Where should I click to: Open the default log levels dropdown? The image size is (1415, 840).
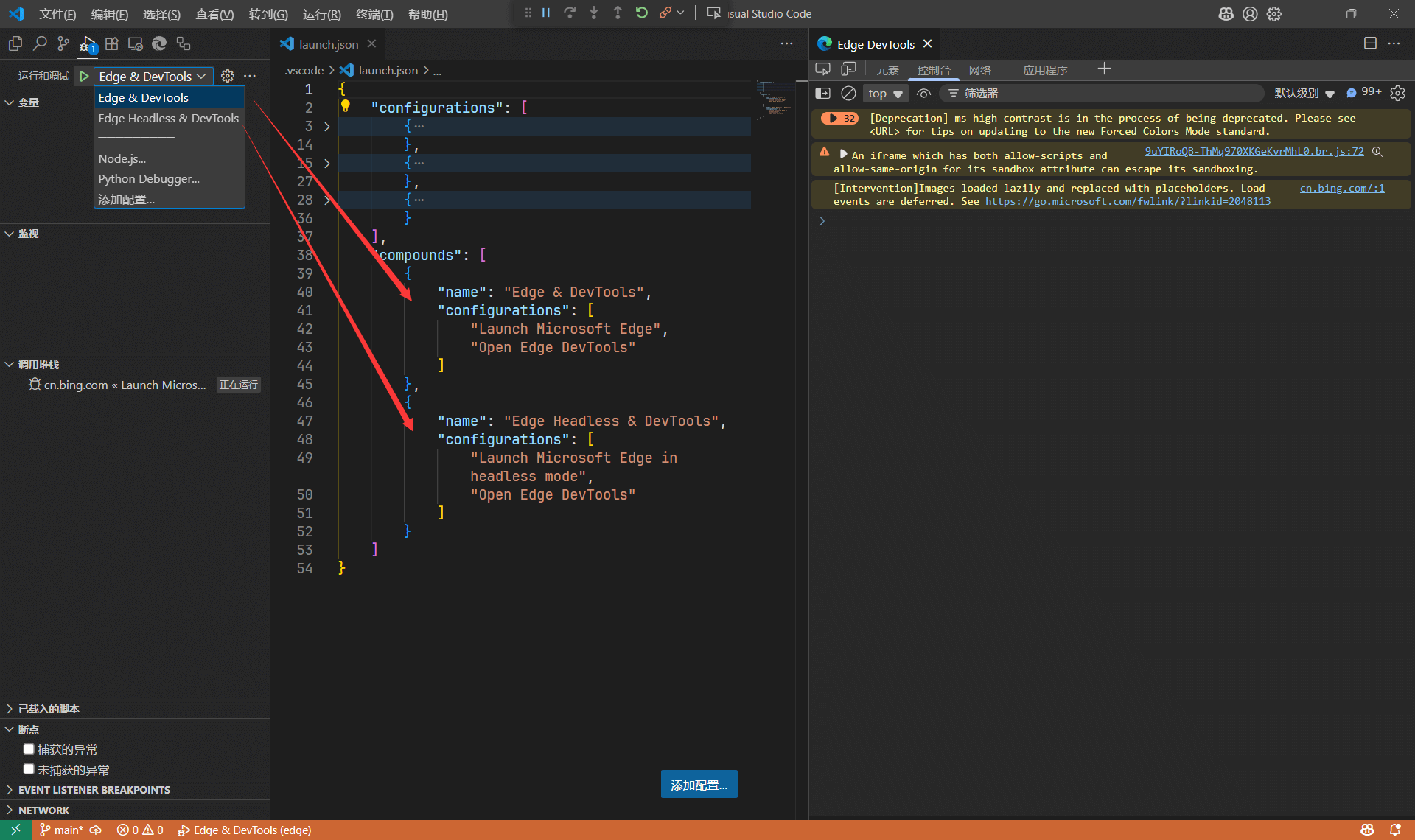click(x=1304, y=93)
